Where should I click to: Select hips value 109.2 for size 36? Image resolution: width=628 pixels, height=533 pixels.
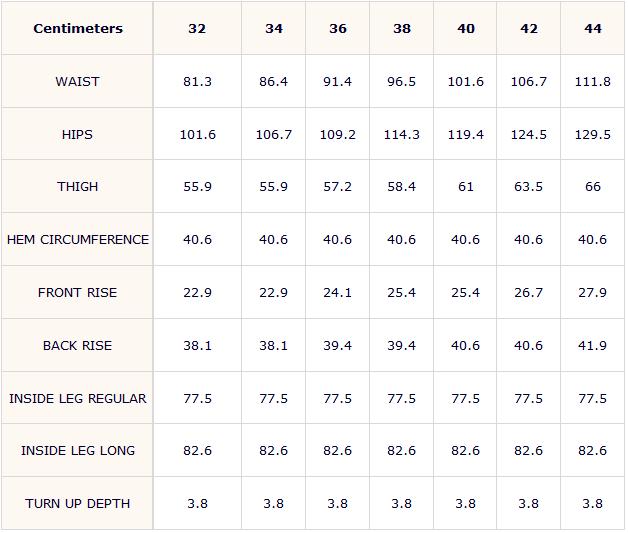tap(337, 134)
